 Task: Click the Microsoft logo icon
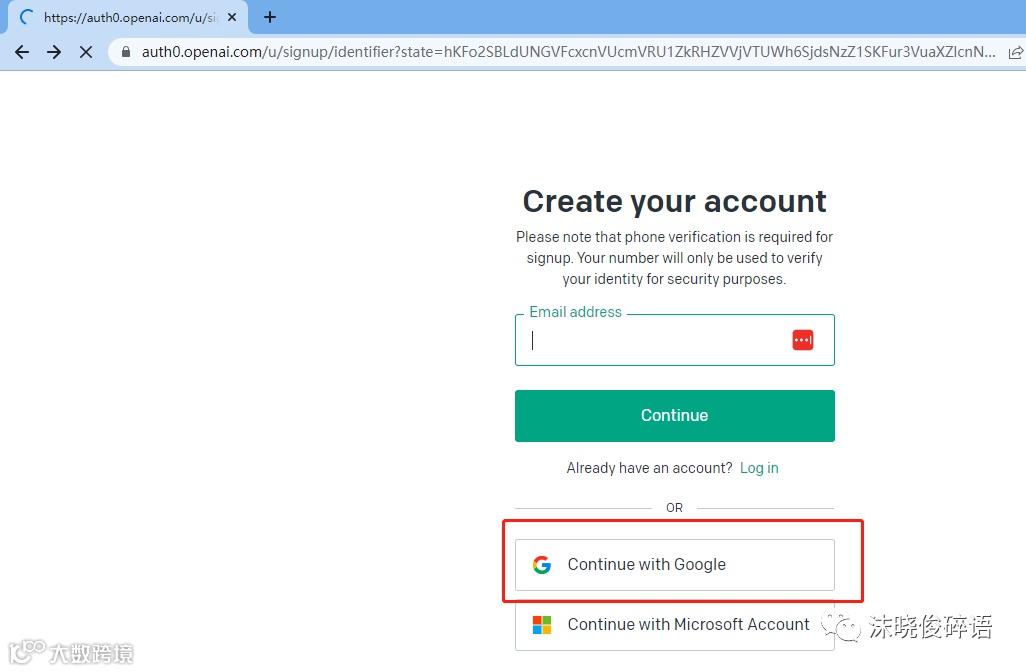click(x=542, y=625)
